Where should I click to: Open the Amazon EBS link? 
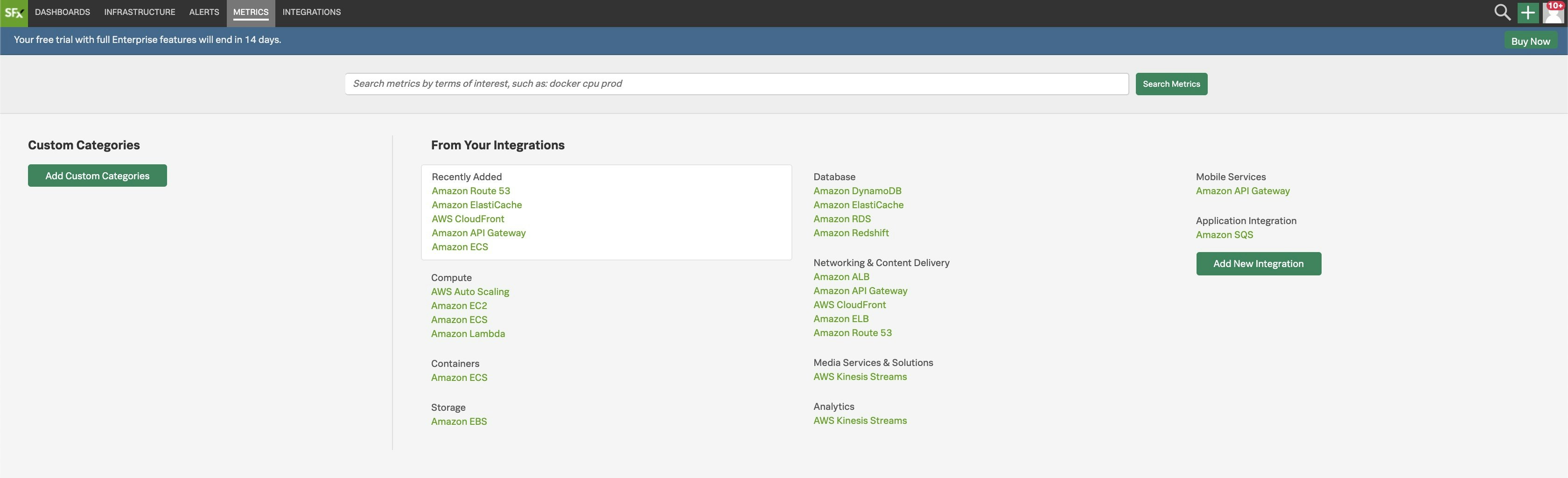click(x=459, y=422)
